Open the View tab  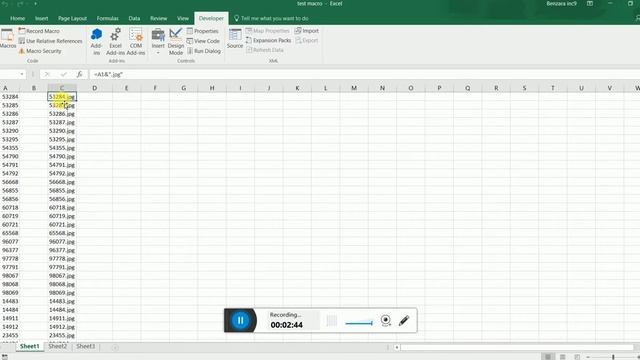(x=183, y=18)
